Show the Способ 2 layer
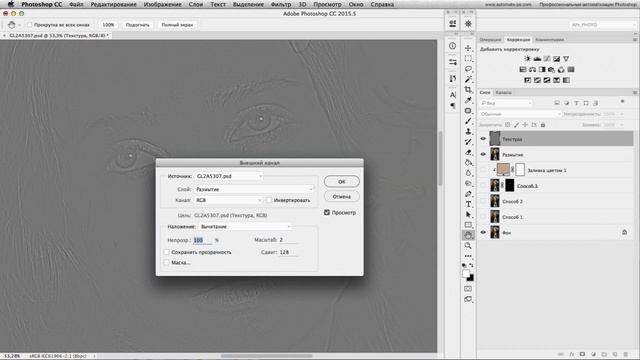This screenshot has height=360, width=640. click(483, 201)
